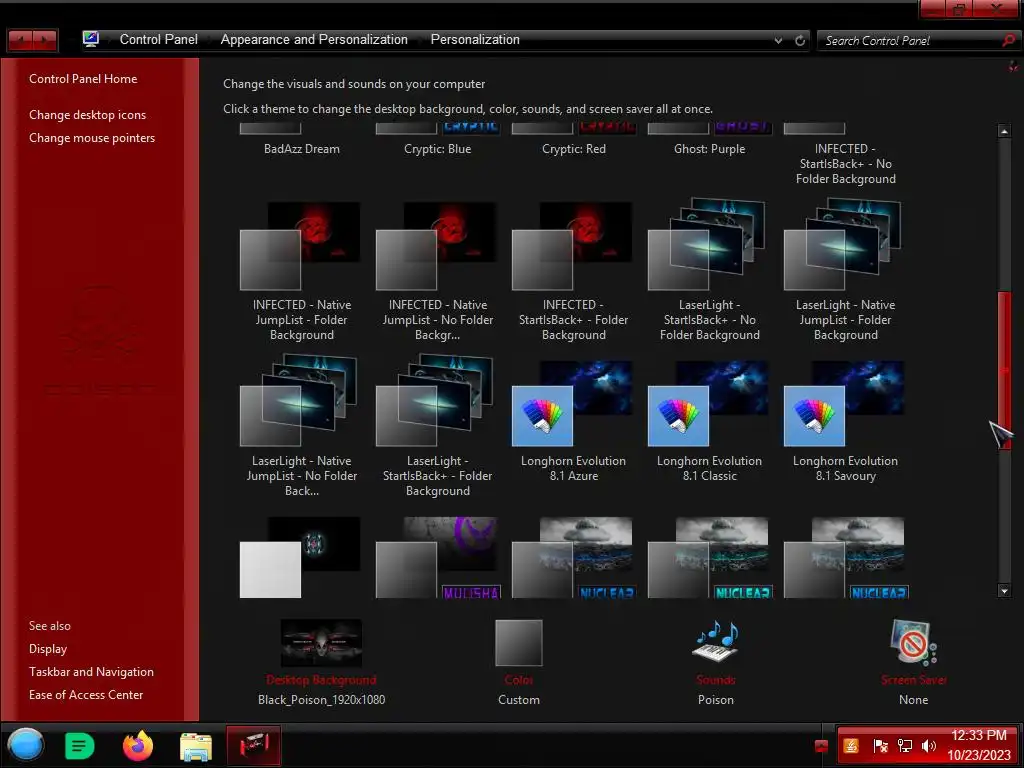This screenshot has width=1024, height=768.
Task: Open the Color settings swatch
Action: 519,643
